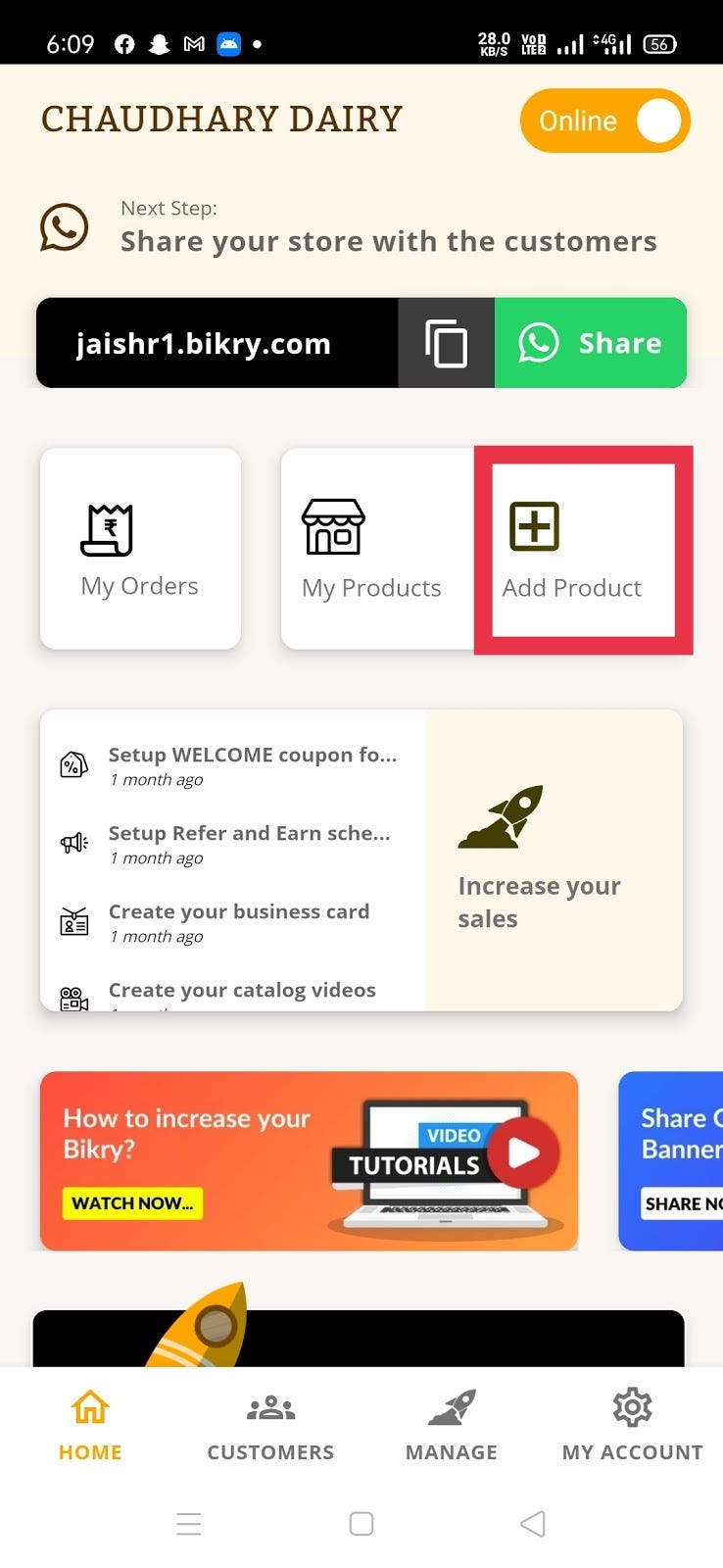Open the Manage tab

pyautogui.click(x=452, y=1427)
